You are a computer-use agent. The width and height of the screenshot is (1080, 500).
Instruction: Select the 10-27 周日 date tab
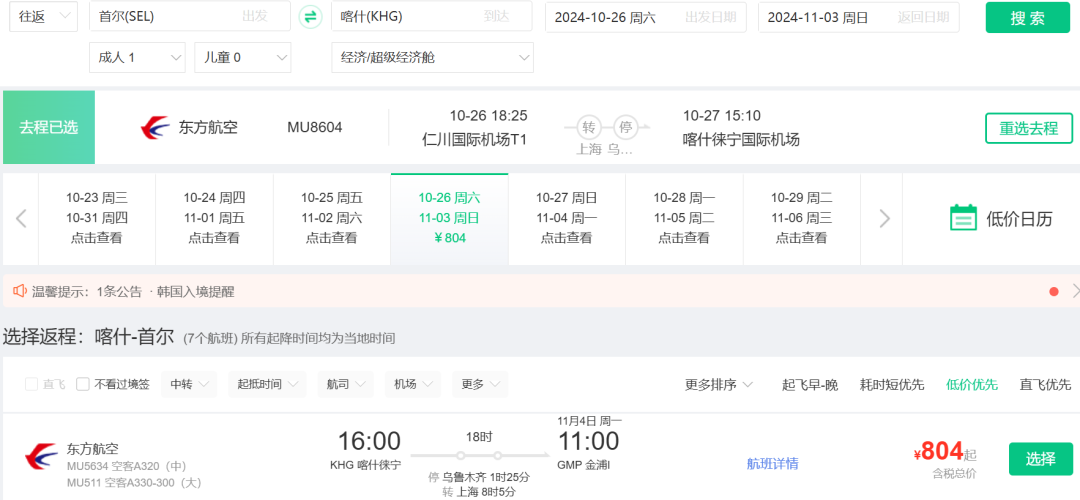click(566, 218)
